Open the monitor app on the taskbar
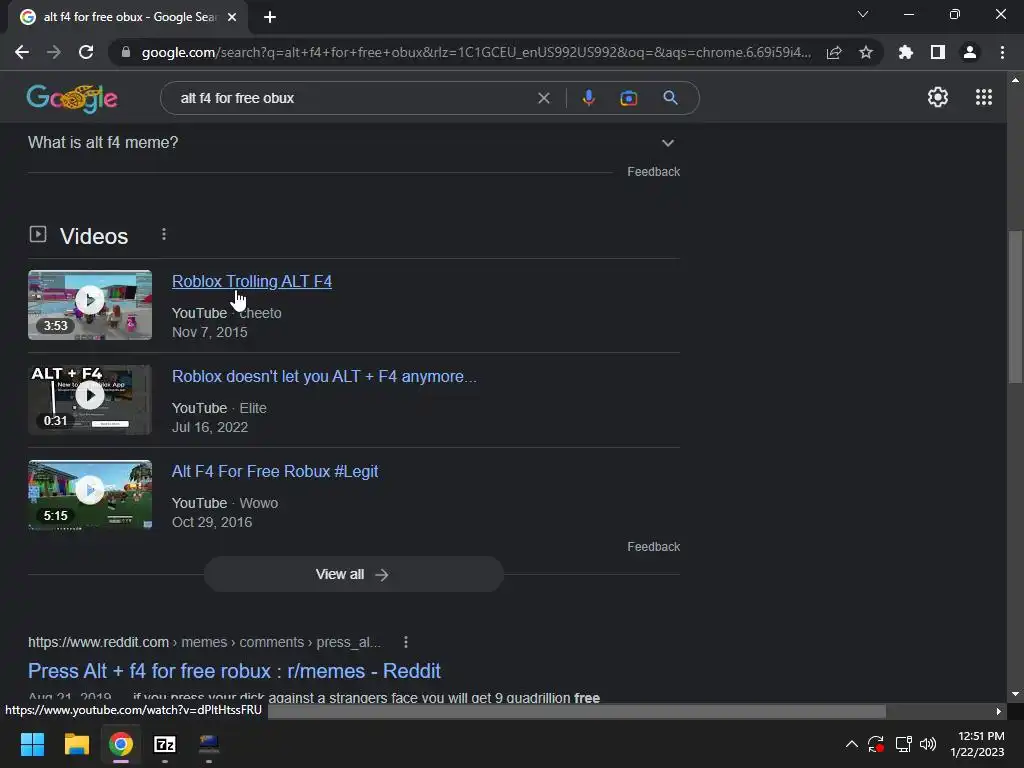 pos(209,744)
